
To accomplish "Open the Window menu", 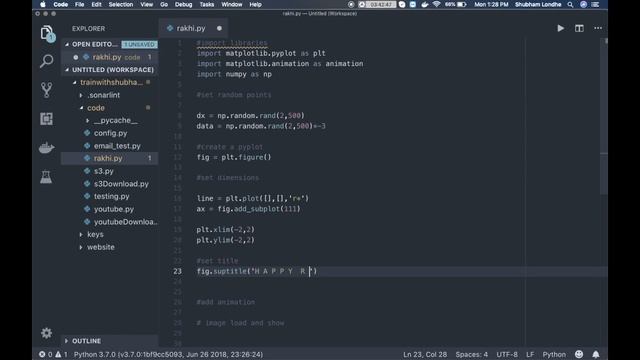I will (x=231, y=4).
